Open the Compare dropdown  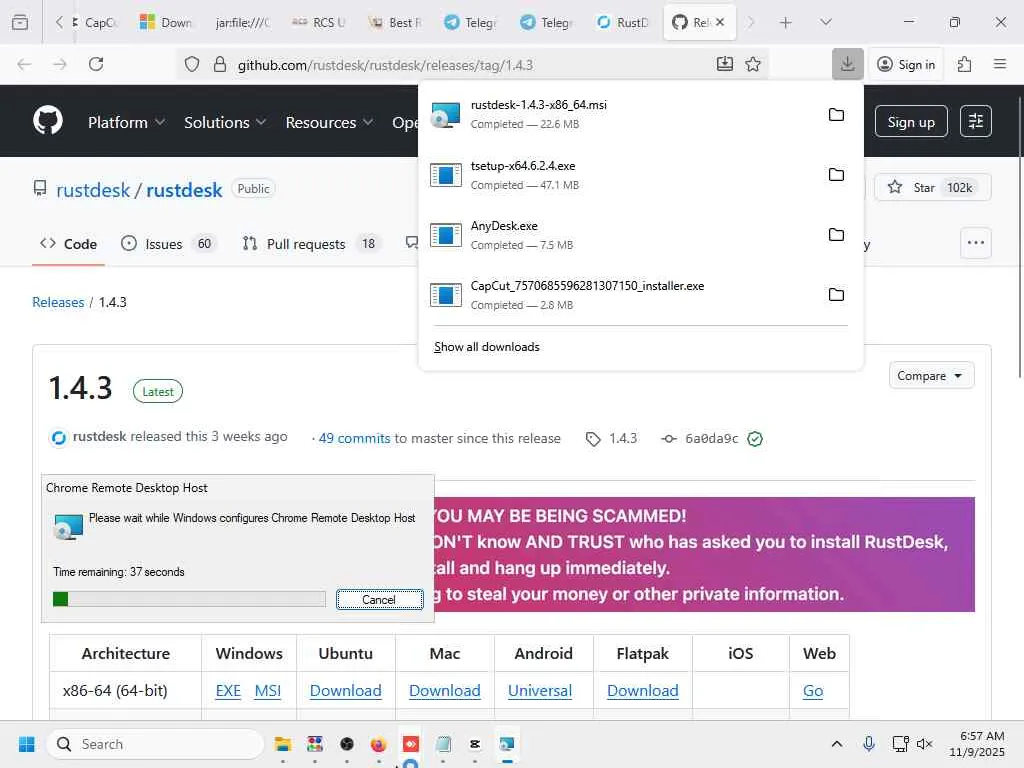coord(931,376)
